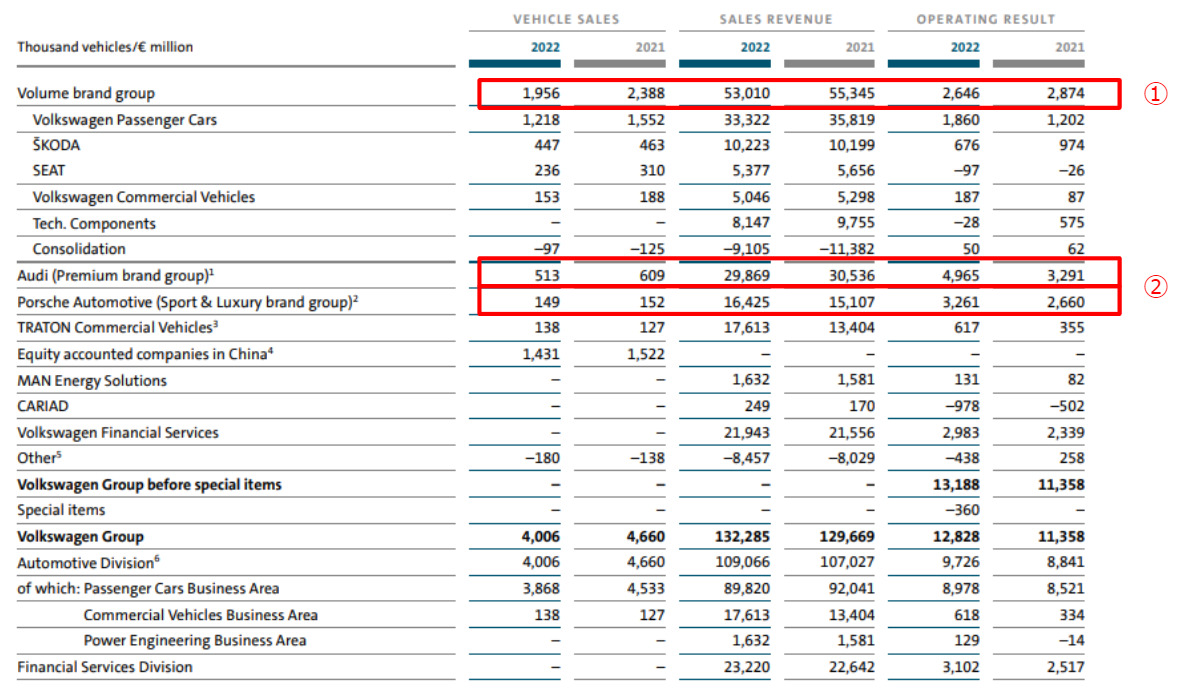Click ŠKODA 2022 vehicle sales value 447
The width and height of the screenshot is (1204, 698).
click(547, 146)
